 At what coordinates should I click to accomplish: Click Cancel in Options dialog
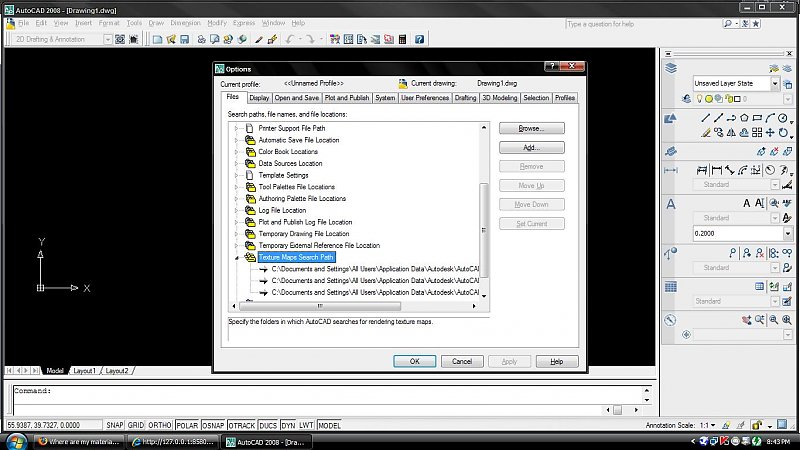462,361
